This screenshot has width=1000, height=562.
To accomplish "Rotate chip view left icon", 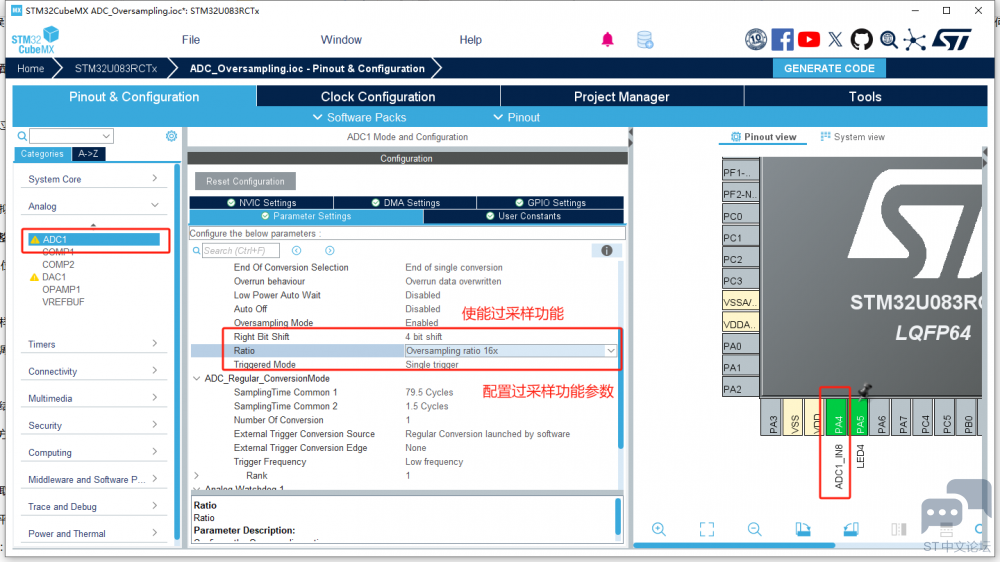I will pos(803,529).
